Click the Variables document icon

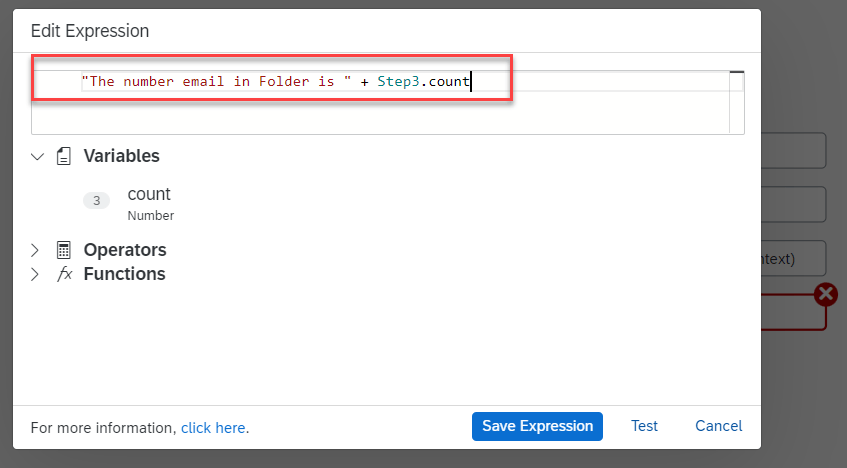coord(64,156)
